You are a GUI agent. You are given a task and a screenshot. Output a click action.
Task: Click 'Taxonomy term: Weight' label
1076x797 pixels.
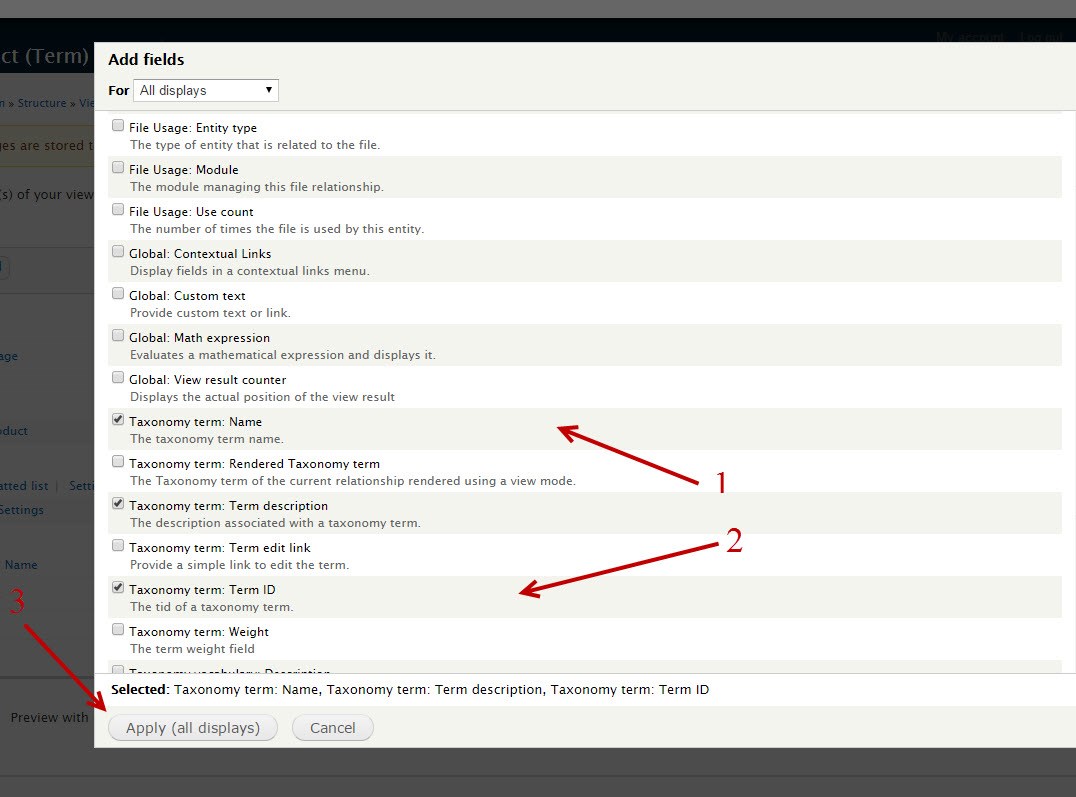tap(199, 632)
